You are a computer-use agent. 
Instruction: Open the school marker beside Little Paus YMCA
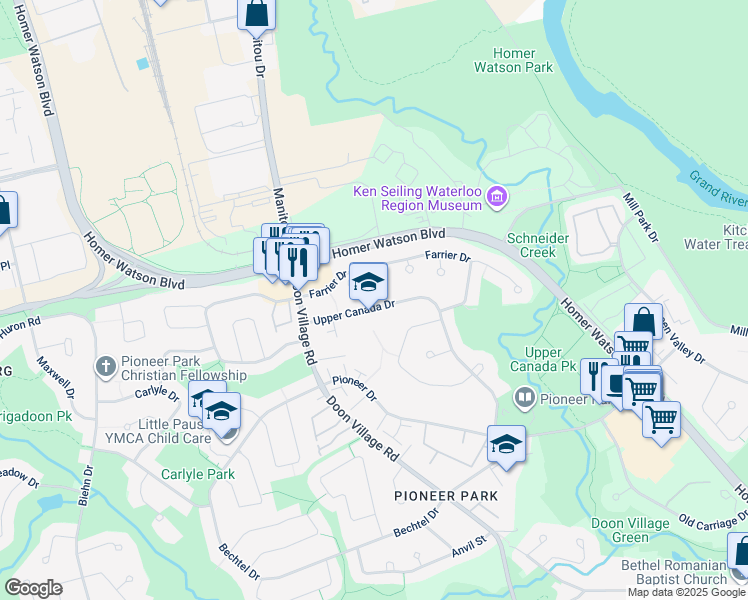tap(221, 413)
